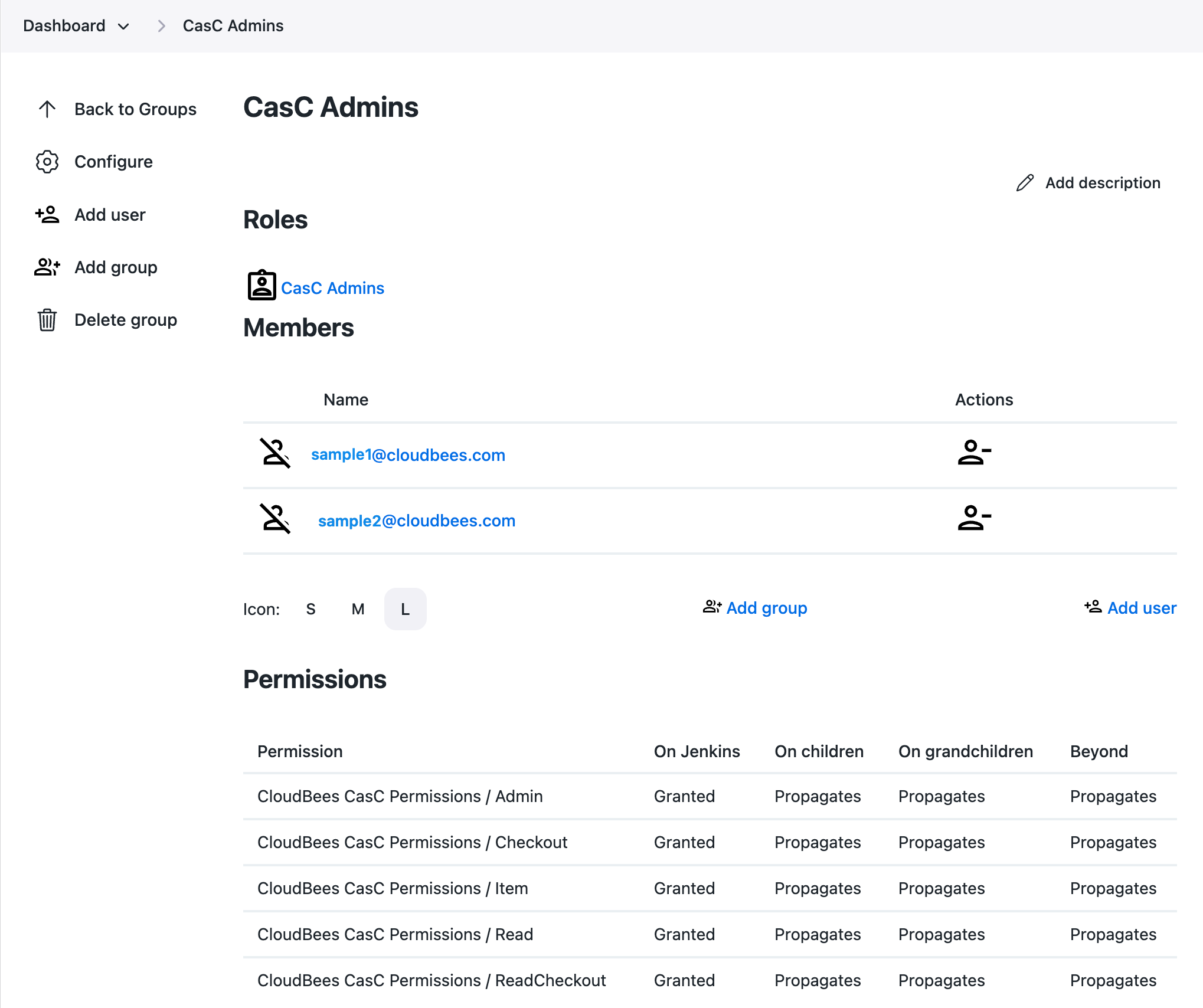Click Beyond Propagates cell in Checkout row

(x=1113, y=842)
